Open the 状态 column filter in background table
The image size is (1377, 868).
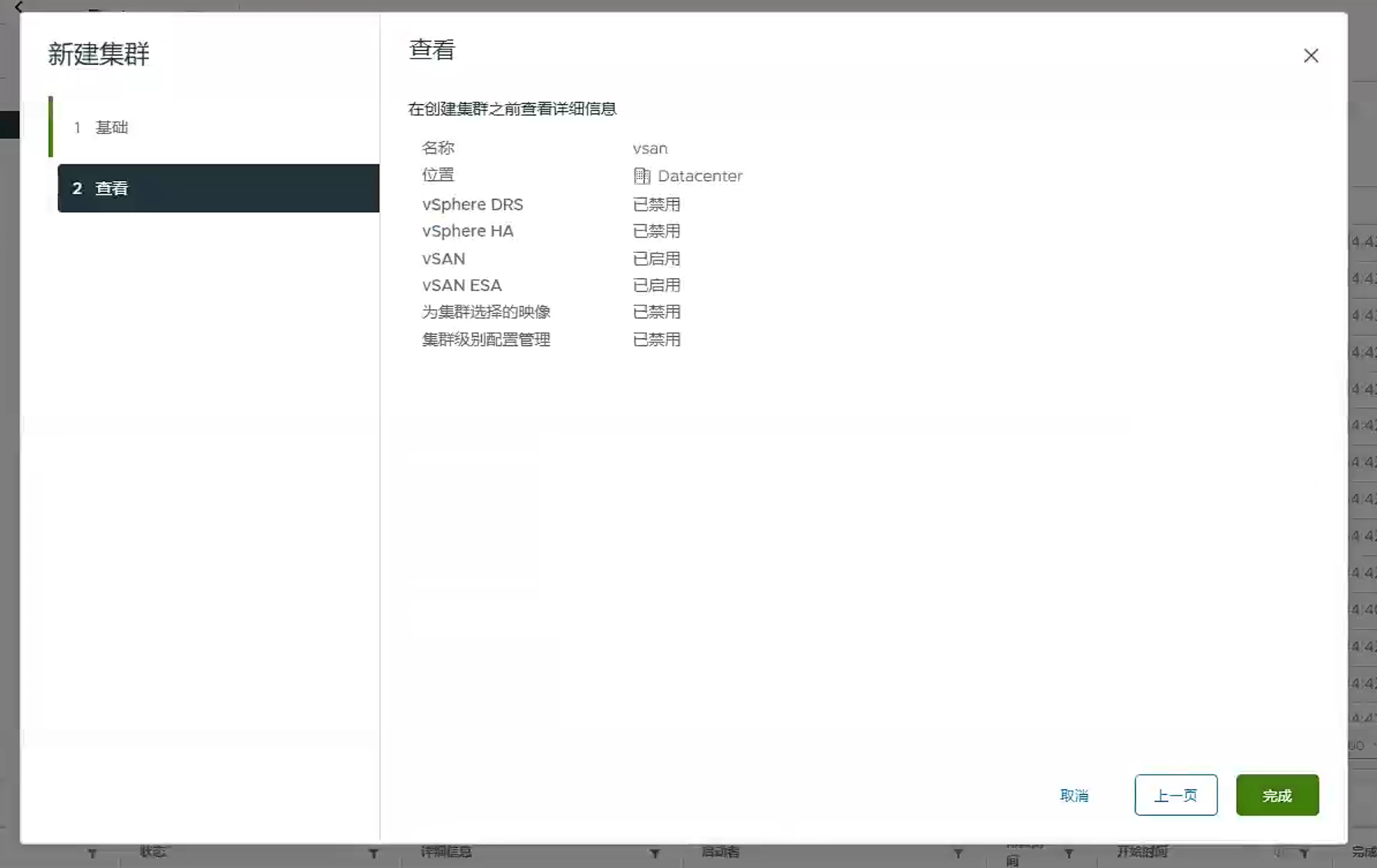(x=374, y=853)
